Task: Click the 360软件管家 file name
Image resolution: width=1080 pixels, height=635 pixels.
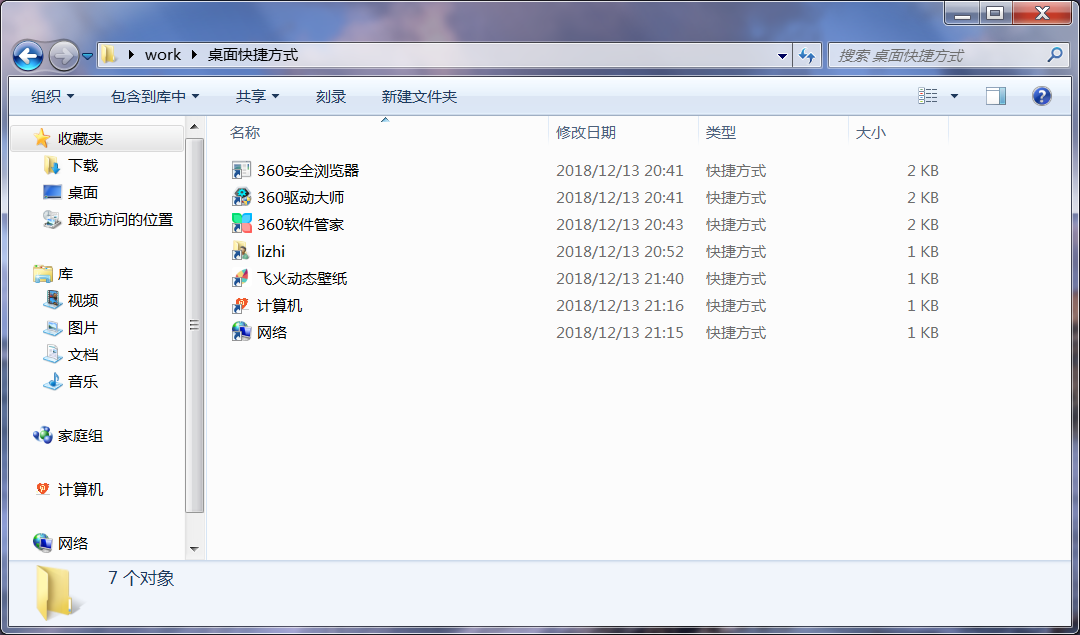Action: 300,224
